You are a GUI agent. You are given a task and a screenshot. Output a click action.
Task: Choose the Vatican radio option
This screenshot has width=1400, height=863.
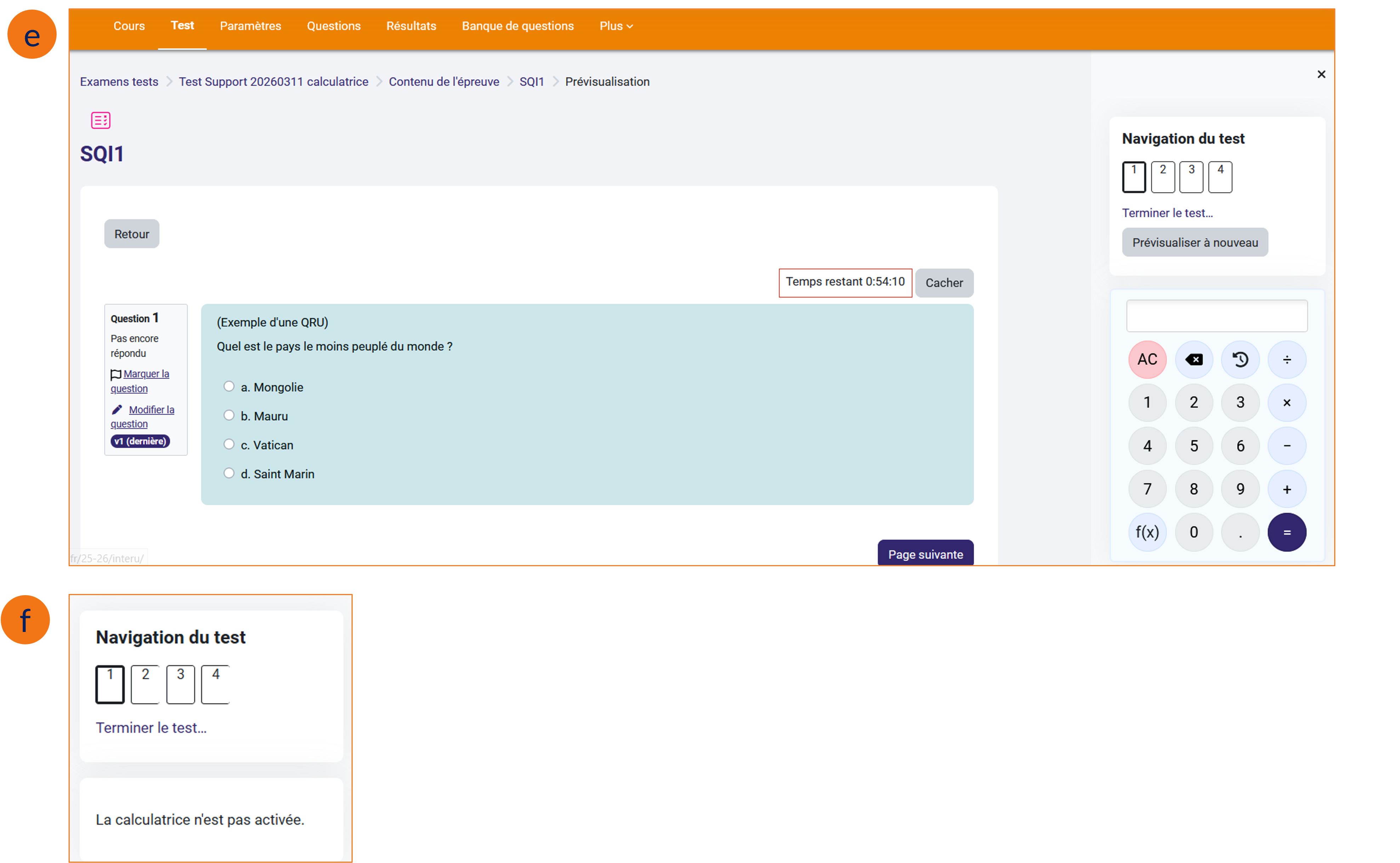click(x=229, y=444)
